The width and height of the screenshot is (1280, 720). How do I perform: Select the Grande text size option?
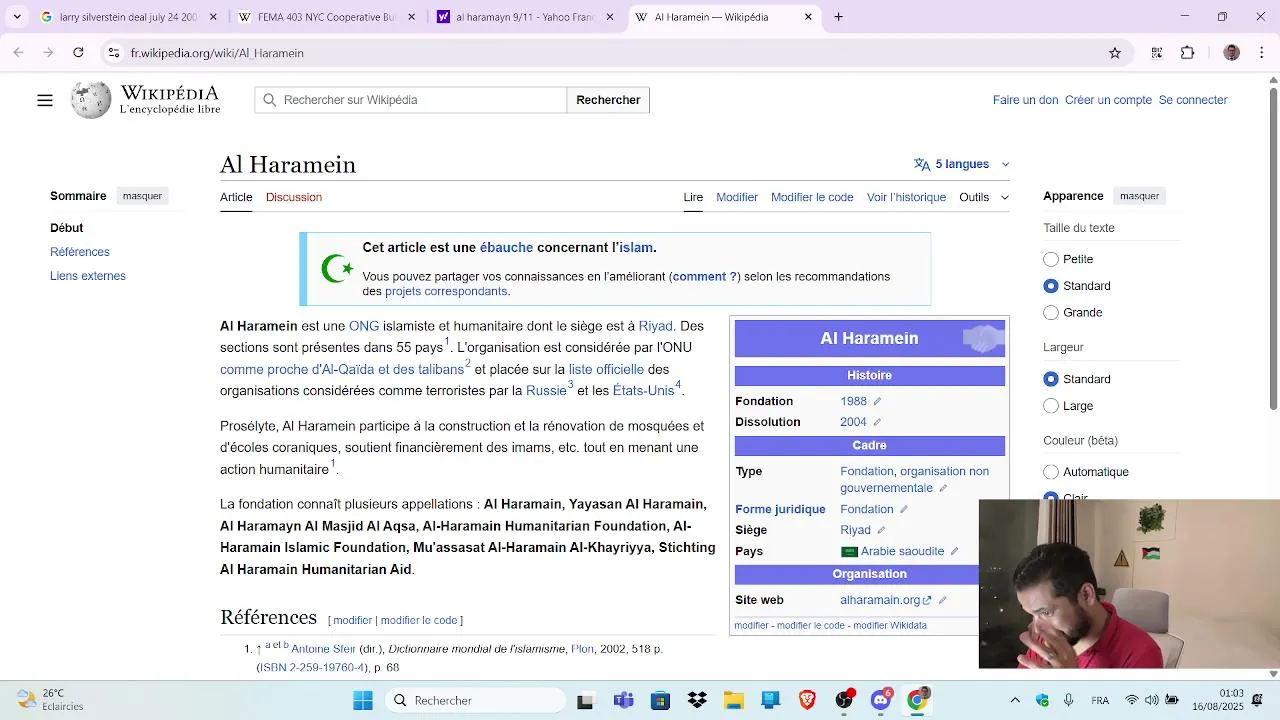1051,313
